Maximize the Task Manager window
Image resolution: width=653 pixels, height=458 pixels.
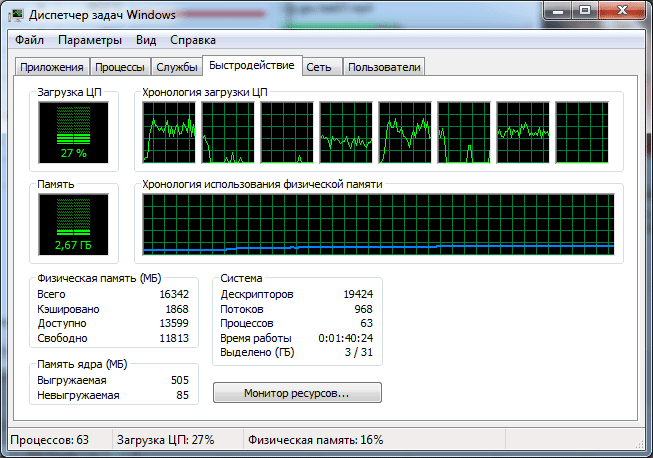click(x=585, y=10)
